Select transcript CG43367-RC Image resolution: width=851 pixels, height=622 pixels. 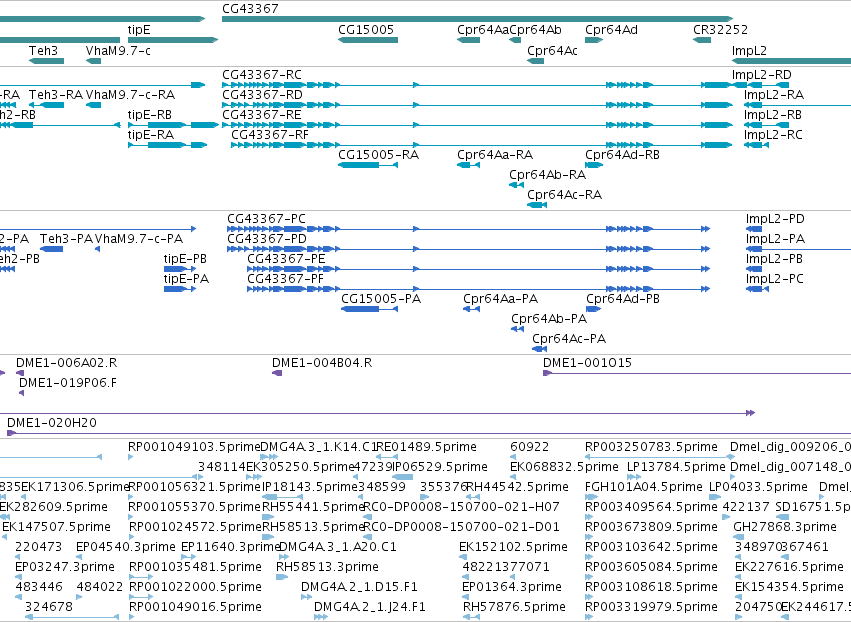tap(478, 85)
